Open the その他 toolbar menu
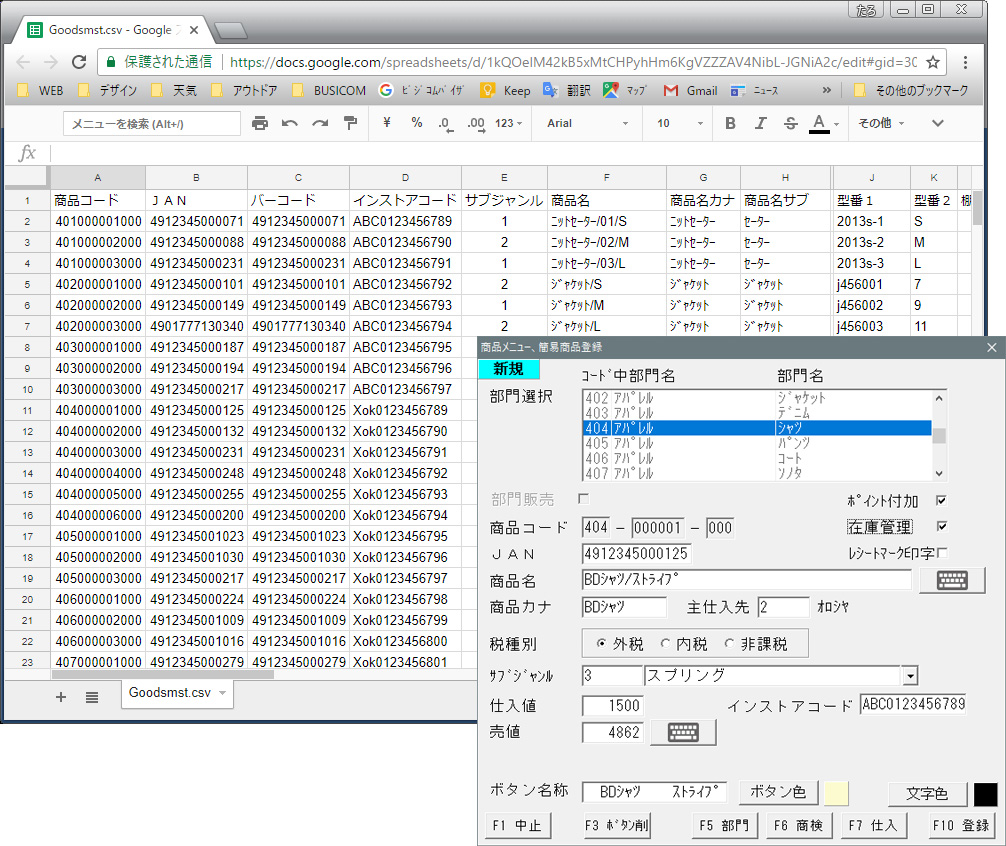 (x=881, y=123)
